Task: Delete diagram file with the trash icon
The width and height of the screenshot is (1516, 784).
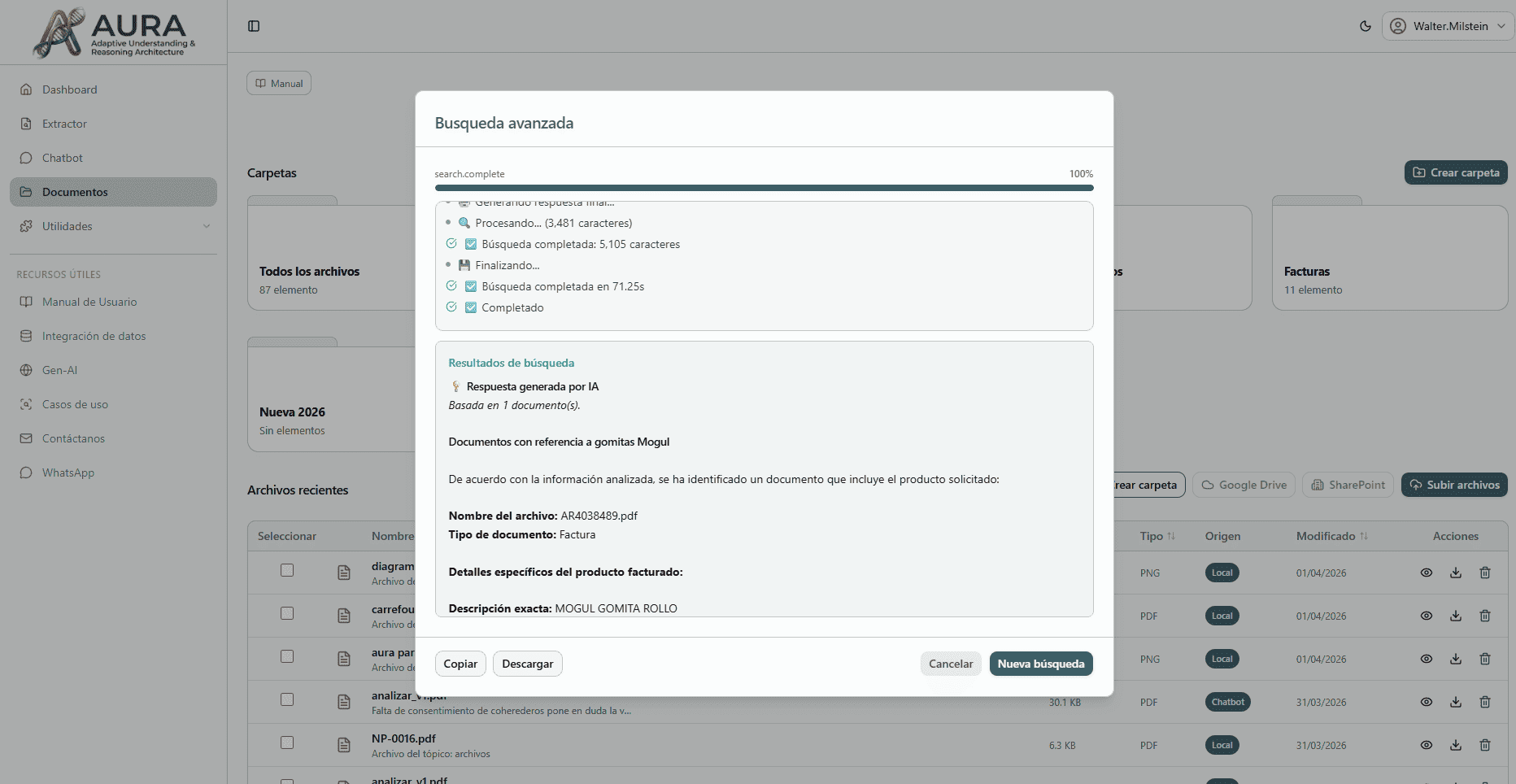Action: pos(1486,573)
